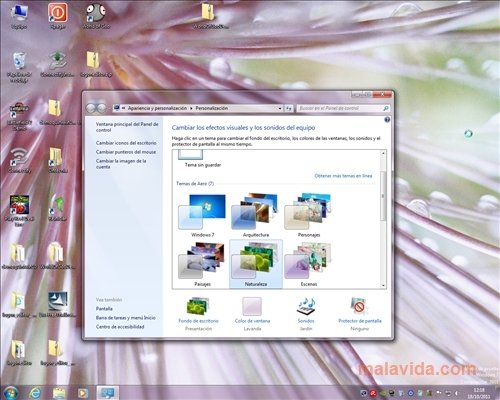Click the Forward navigation arrow button
Screen dimensions: 500x400
coord(101,108)
